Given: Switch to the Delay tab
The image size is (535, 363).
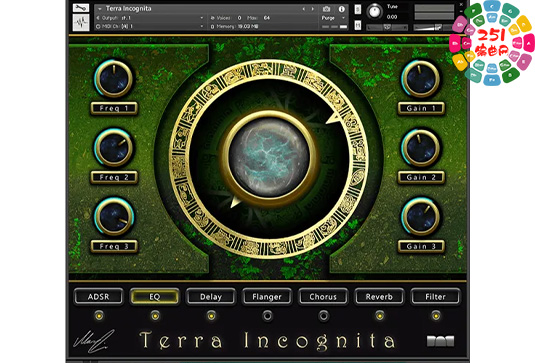Looking at the screenshot, I should 211,296.
